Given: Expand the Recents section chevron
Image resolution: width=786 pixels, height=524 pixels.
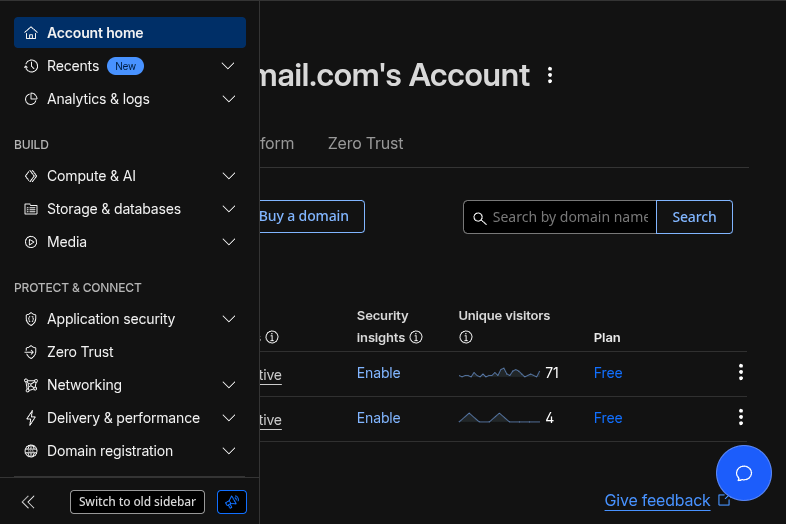Looking at the screenshot, I should click(x=228, y=66).
